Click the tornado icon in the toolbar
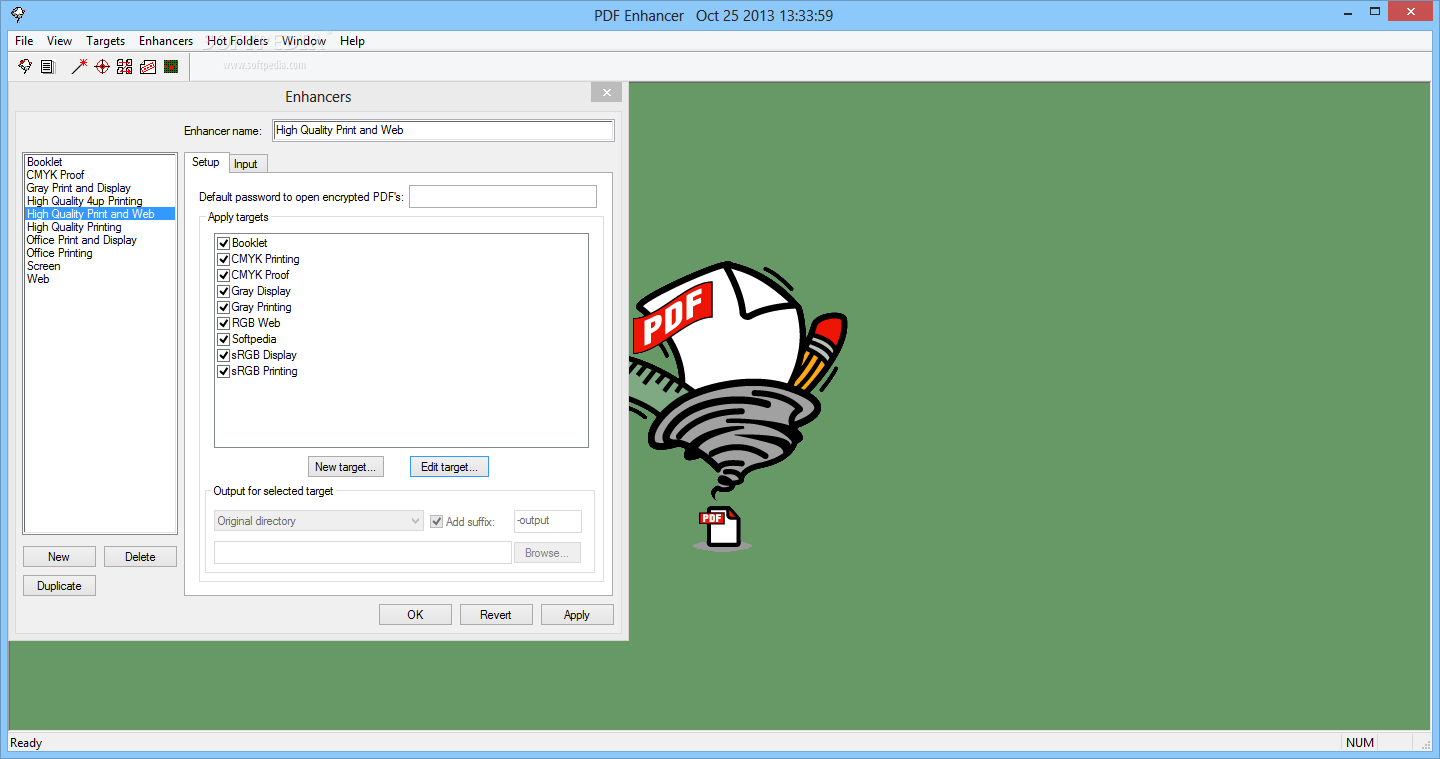 click(26, 67)
